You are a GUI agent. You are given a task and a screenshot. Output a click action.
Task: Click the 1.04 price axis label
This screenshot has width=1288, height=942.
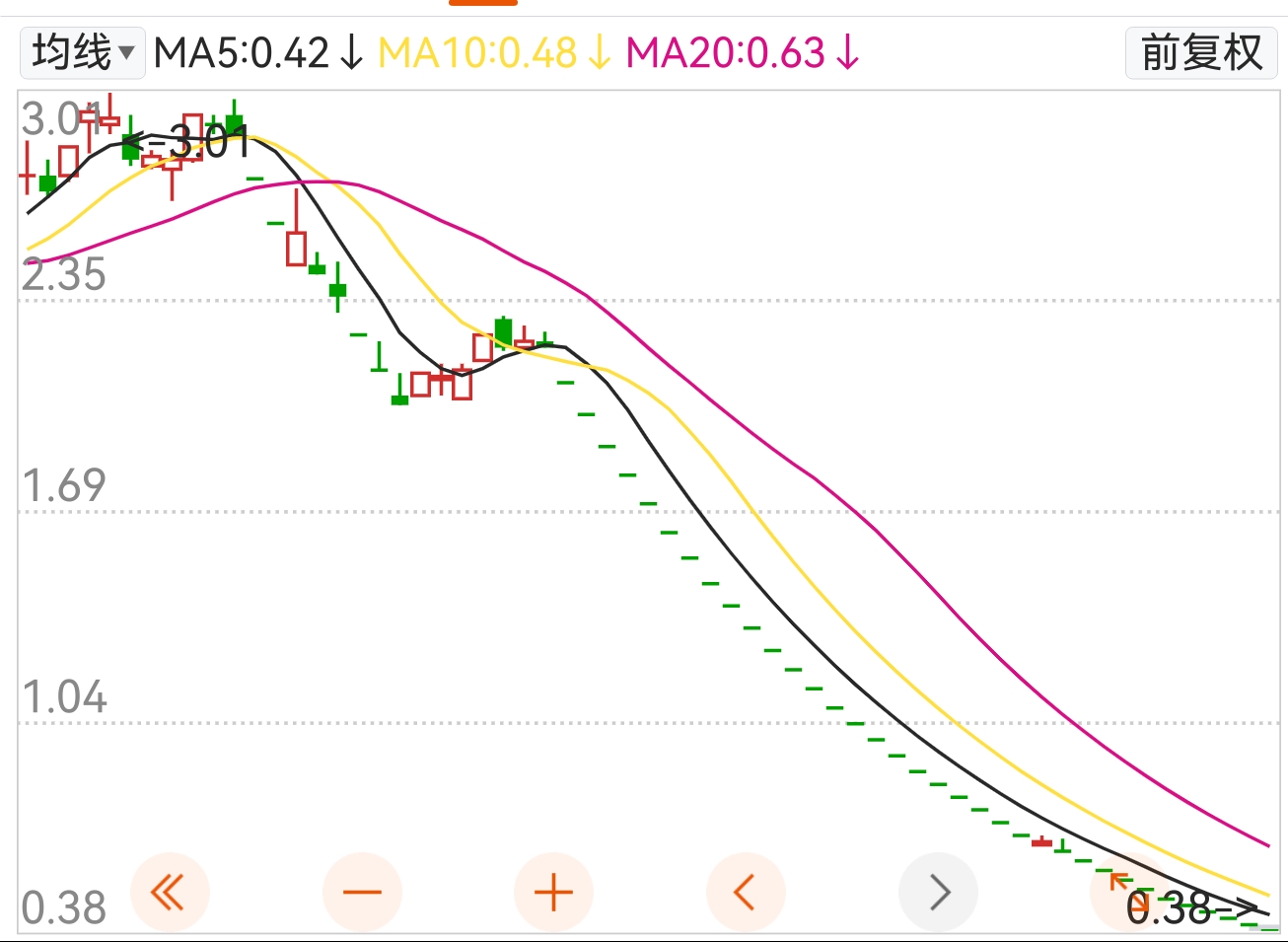[x=64, y=696]
